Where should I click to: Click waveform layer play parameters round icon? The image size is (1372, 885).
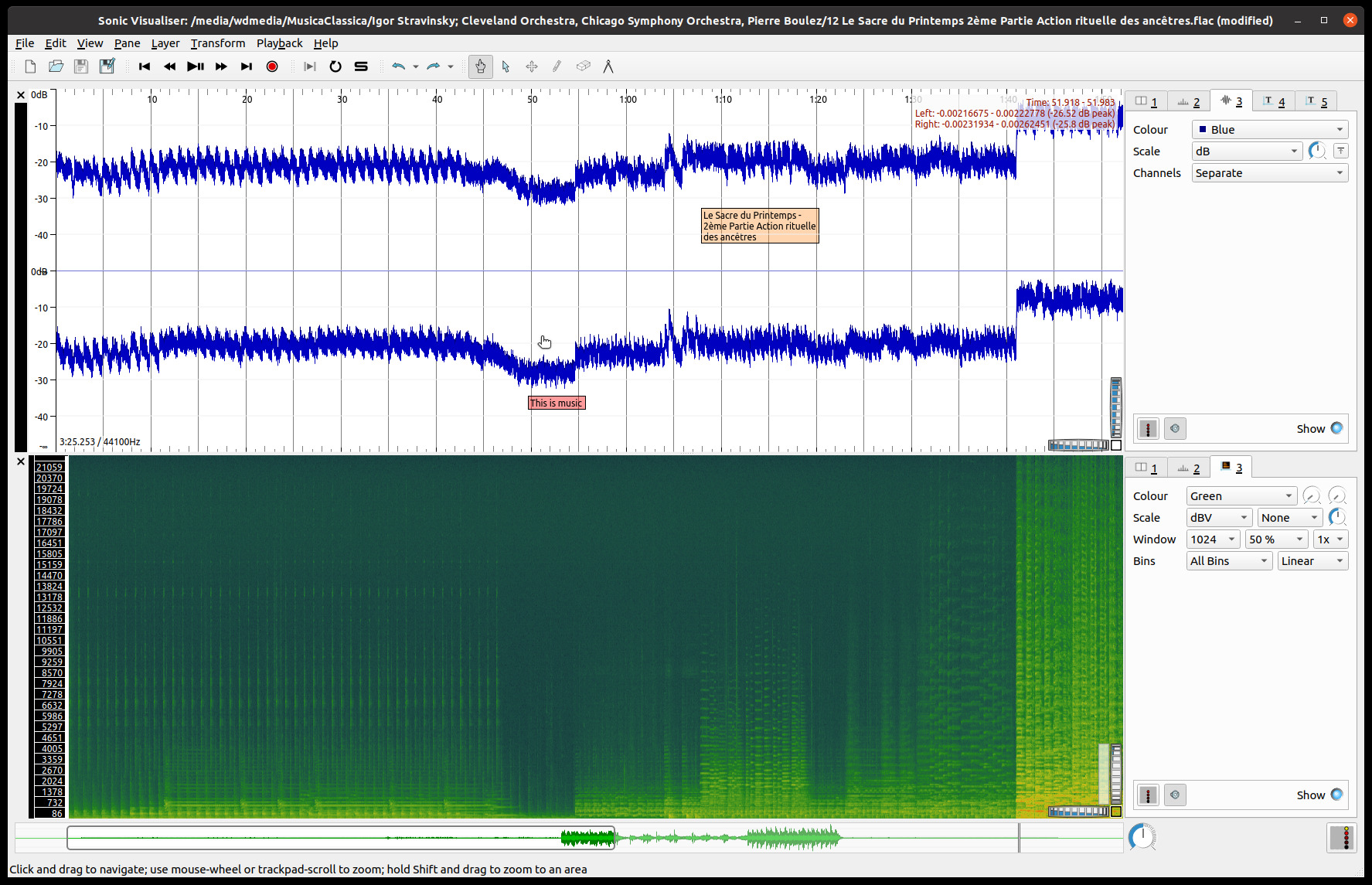[x=1175, y=428]
